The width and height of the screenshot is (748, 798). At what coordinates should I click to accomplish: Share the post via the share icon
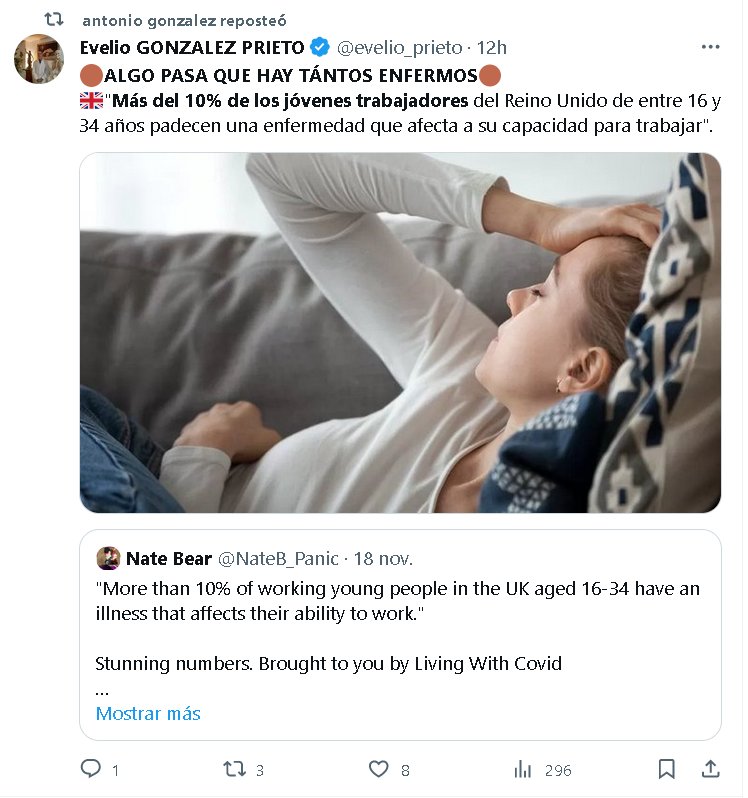(711, 769)
